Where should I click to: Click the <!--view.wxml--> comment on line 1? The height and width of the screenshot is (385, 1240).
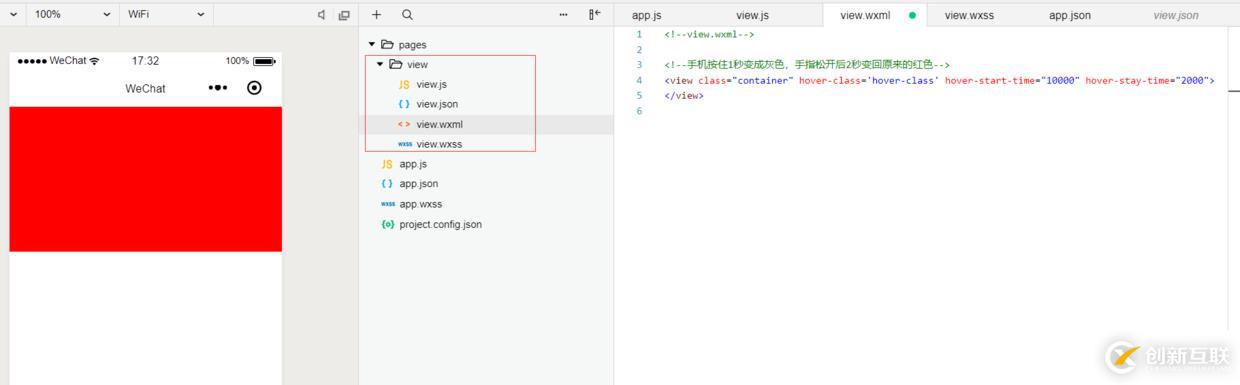tap(709, 34)
